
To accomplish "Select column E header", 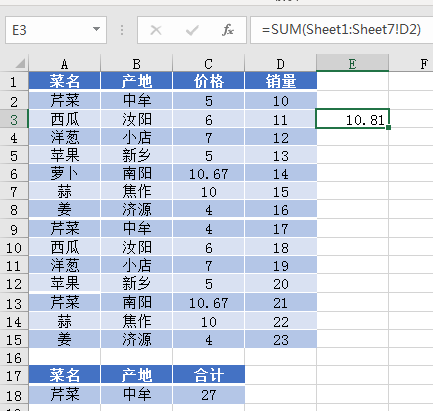I will [x=352, y=63].
